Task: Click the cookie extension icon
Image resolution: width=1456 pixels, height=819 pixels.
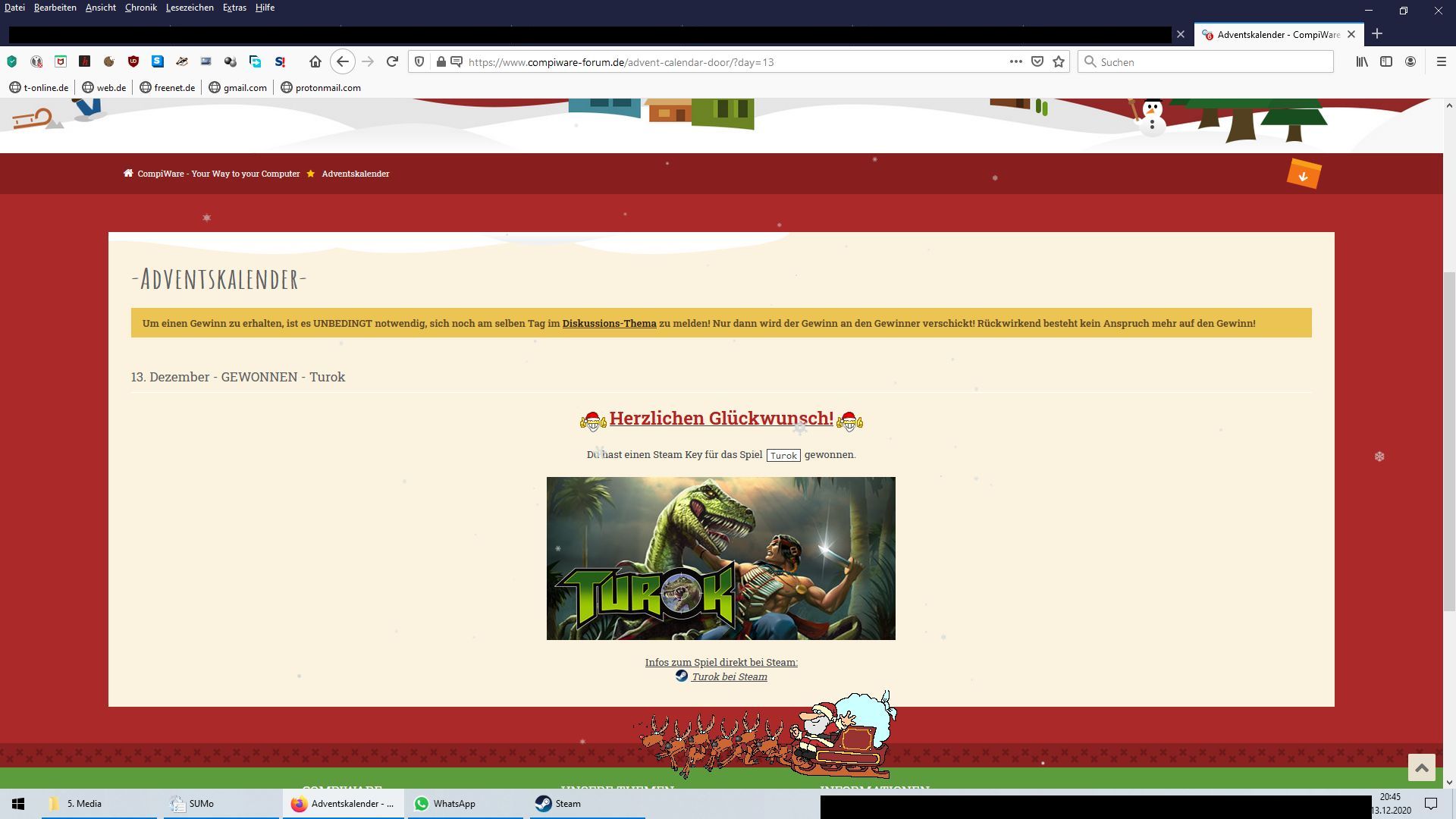Action: coord(109,61)
